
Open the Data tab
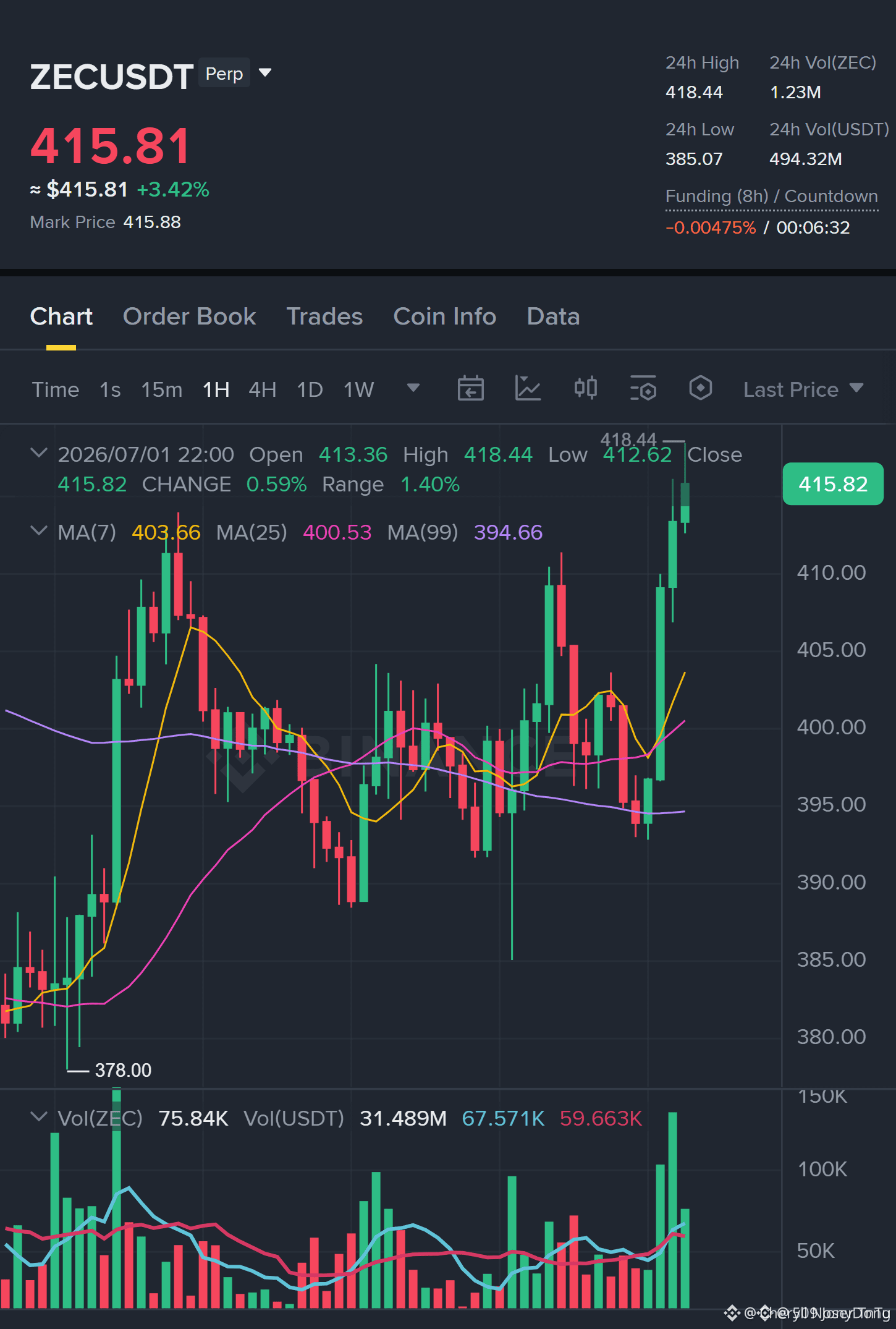(x=553, y=316)
